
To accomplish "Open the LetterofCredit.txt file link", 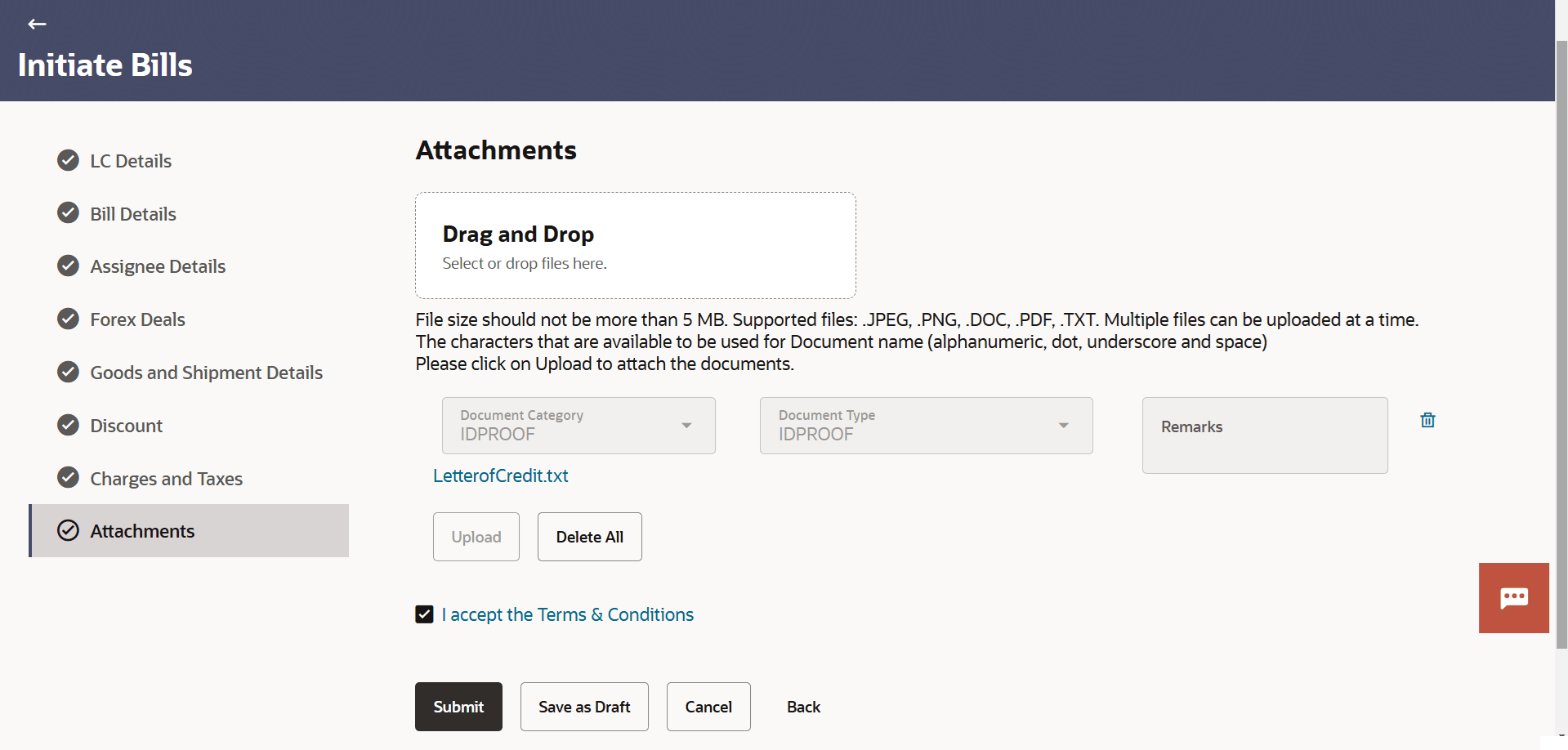I will click(500, 475).
